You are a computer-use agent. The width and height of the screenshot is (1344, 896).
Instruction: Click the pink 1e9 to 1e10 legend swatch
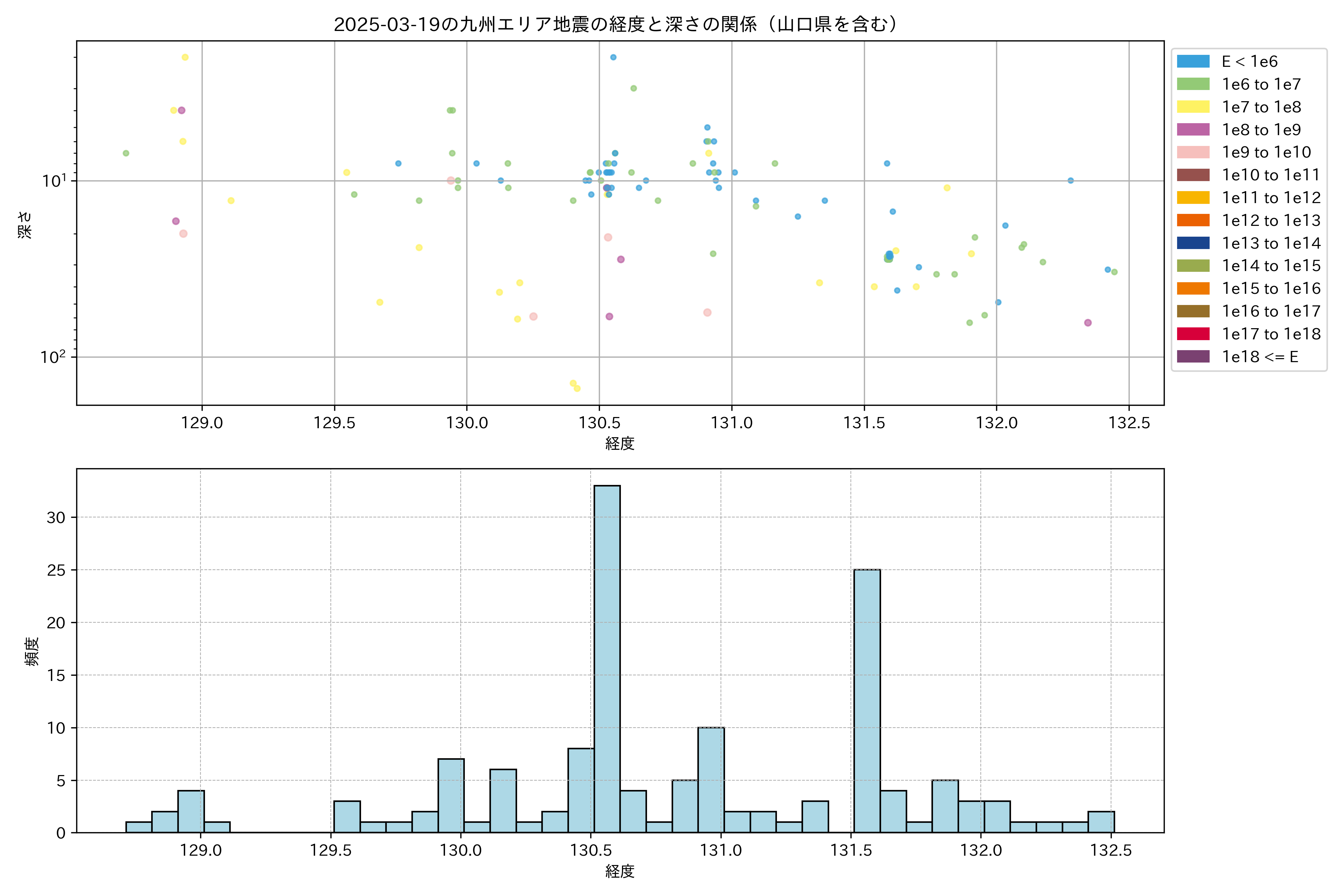pyautogui.click(x=1193, y=152)
